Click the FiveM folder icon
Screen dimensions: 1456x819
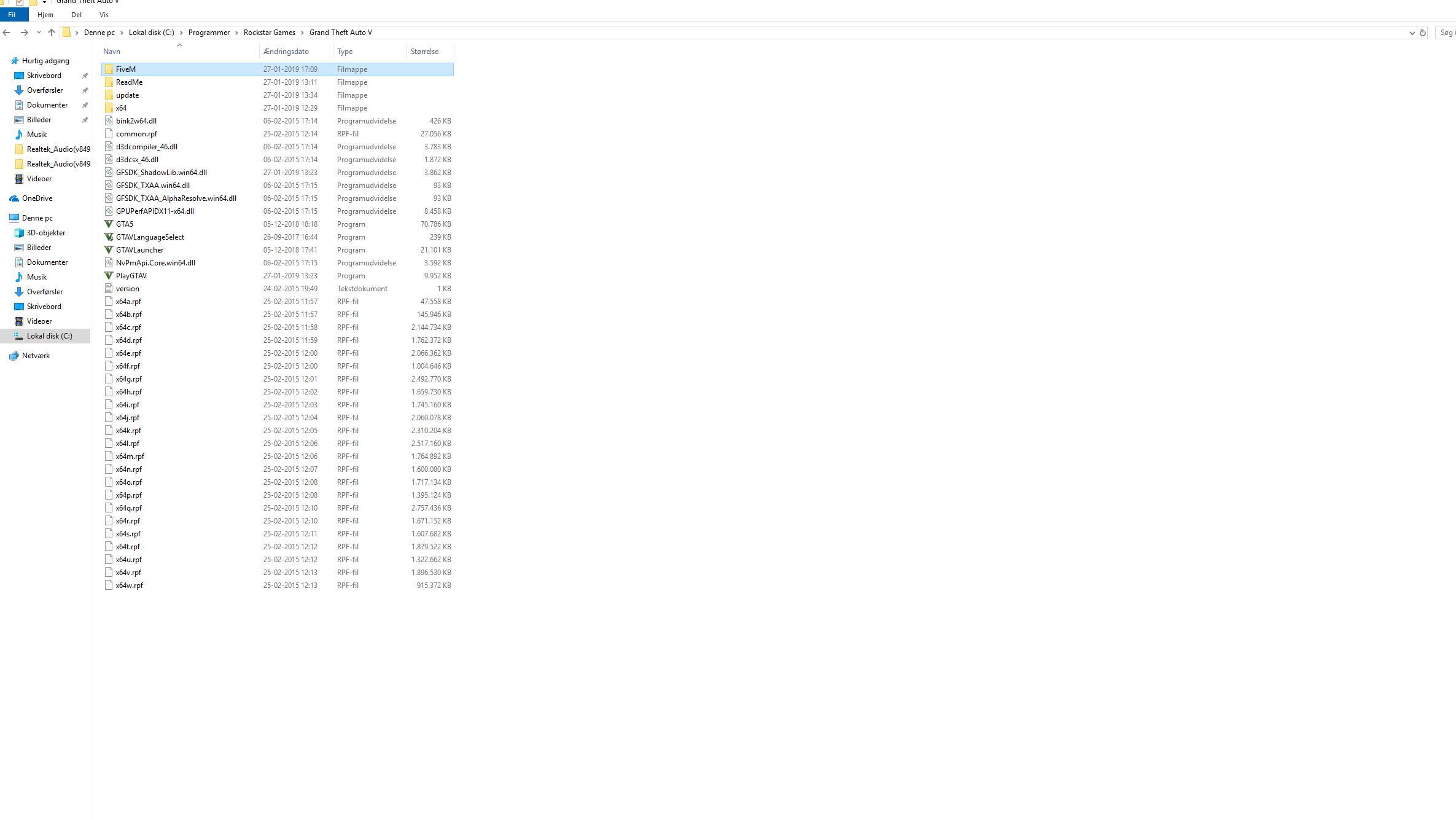[109, 69]
